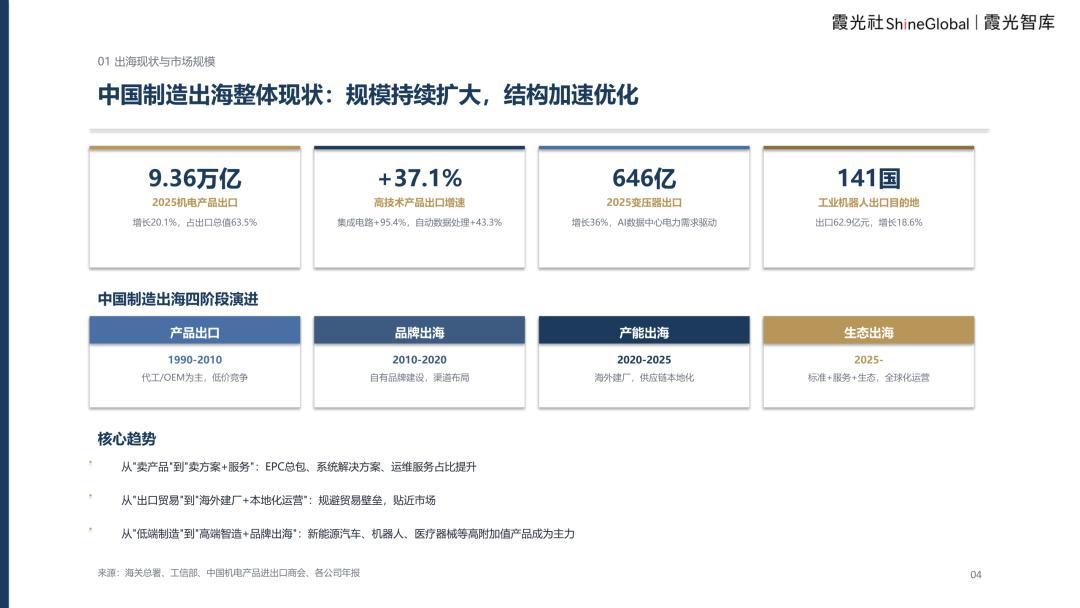Click the 1990-2010 period label
Viewport: 1080px width, 608px height.
(x=195, y=359)
